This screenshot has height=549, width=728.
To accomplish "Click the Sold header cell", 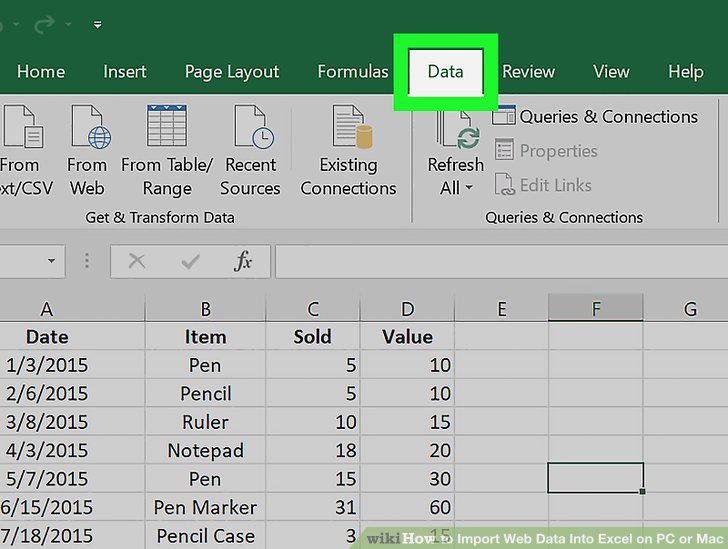I will 313,336.
